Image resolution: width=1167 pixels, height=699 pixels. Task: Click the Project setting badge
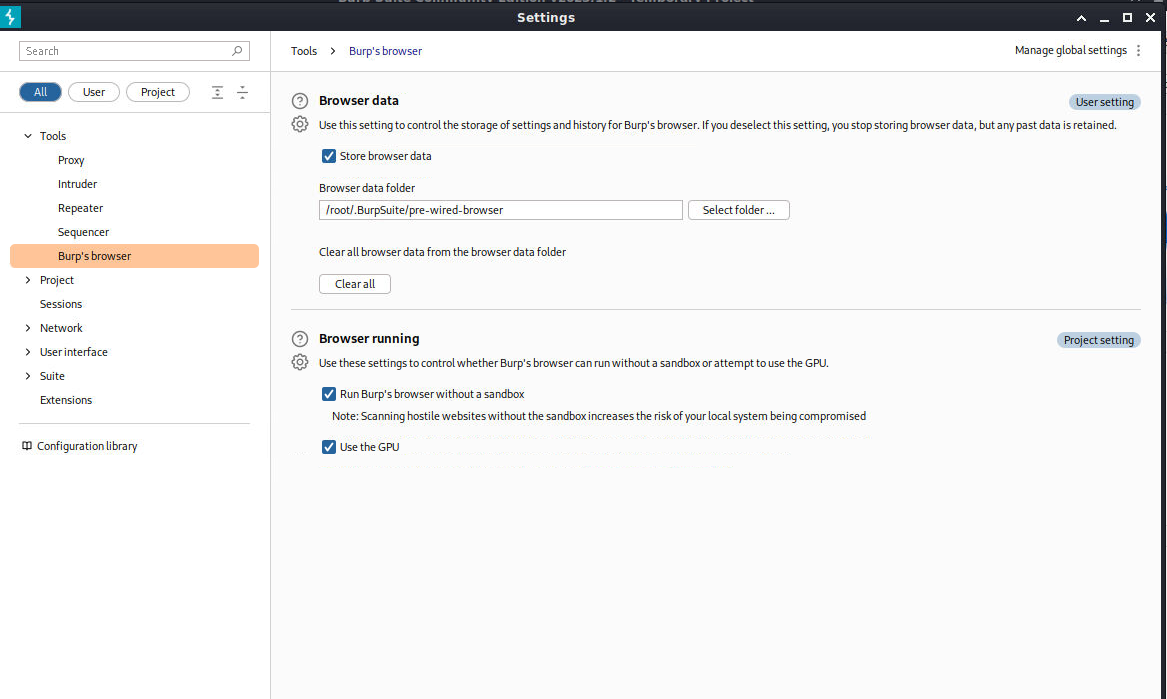(1099, 340)
